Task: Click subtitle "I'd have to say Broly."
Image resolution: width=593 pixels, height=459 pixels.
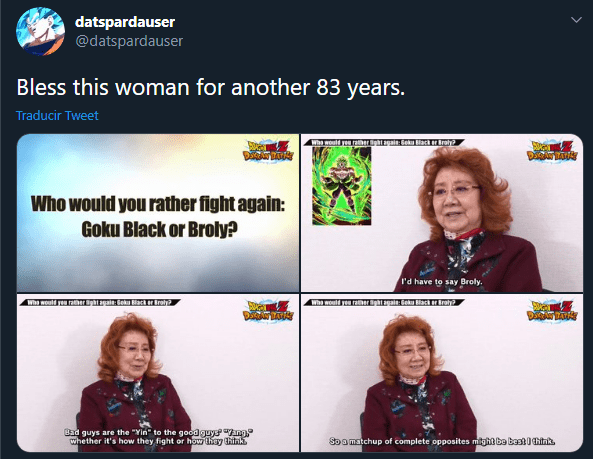Action: pyautogui.click(x=441, y=282)
